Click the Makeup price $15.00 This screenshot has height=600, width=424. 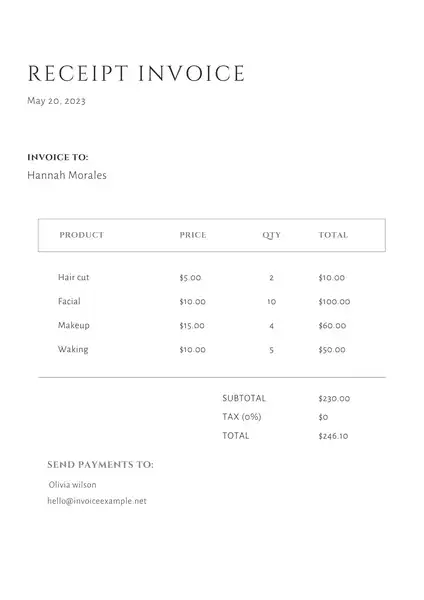tap(192, 326)
